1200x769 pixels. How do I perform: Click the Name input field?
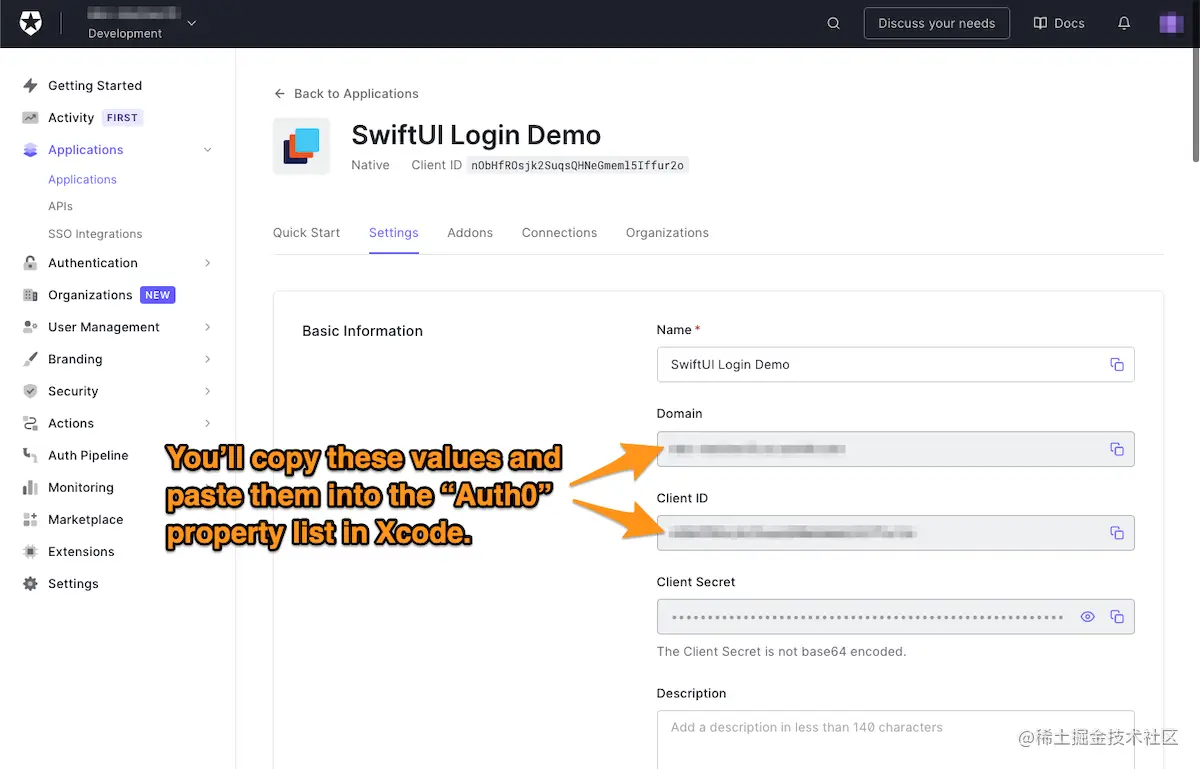895,365
